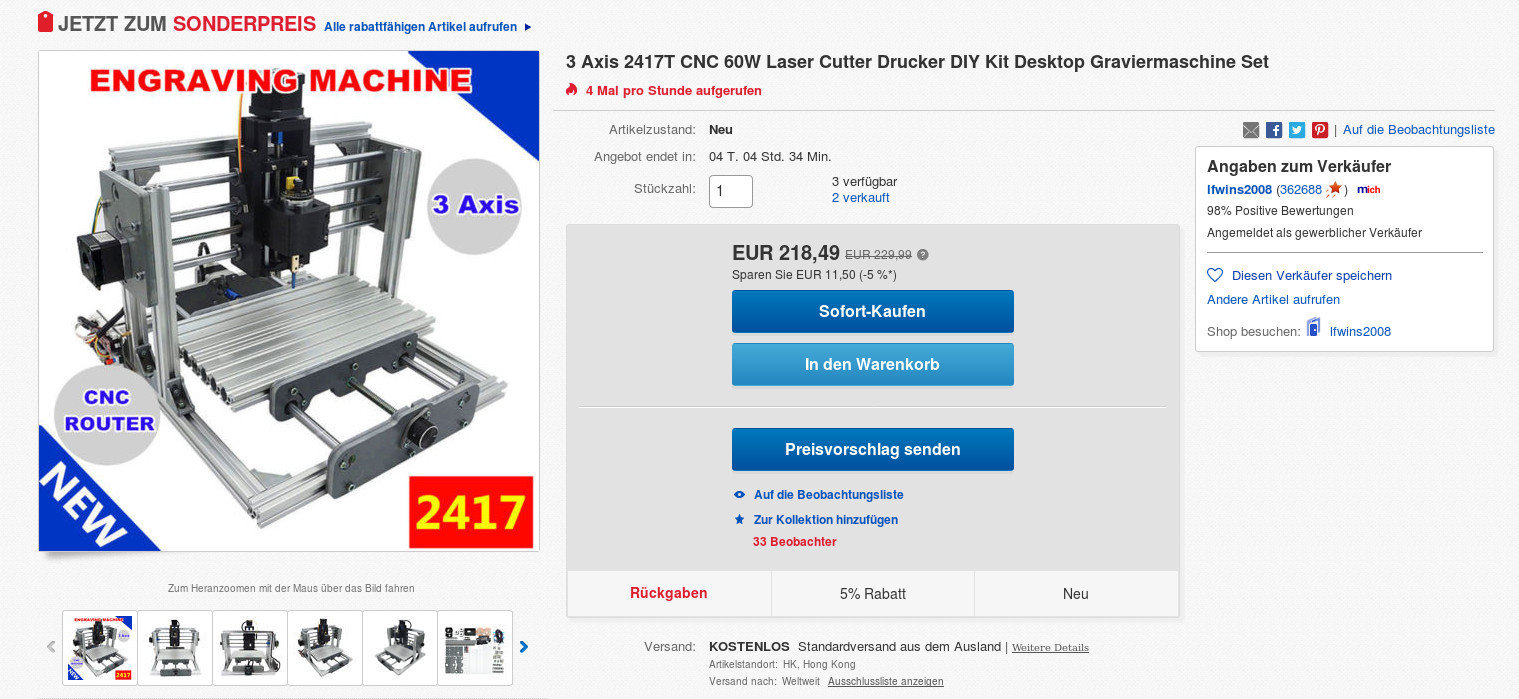1519x699 pixels.
Task: Share listing on Facebook icon
Action: [x=1274, y=130]
